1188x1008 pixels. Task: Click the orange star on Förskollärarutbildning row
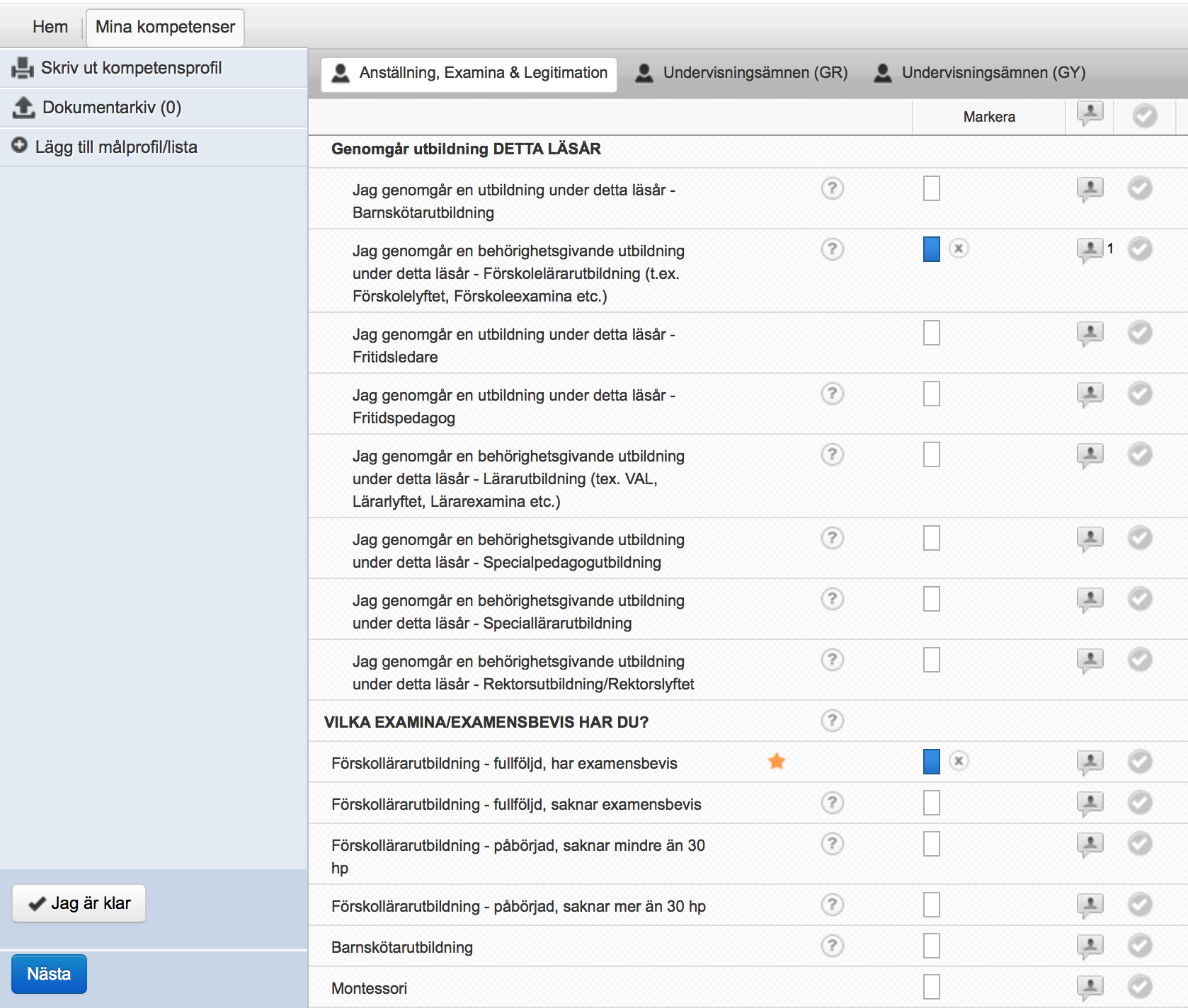coord(777,761)
